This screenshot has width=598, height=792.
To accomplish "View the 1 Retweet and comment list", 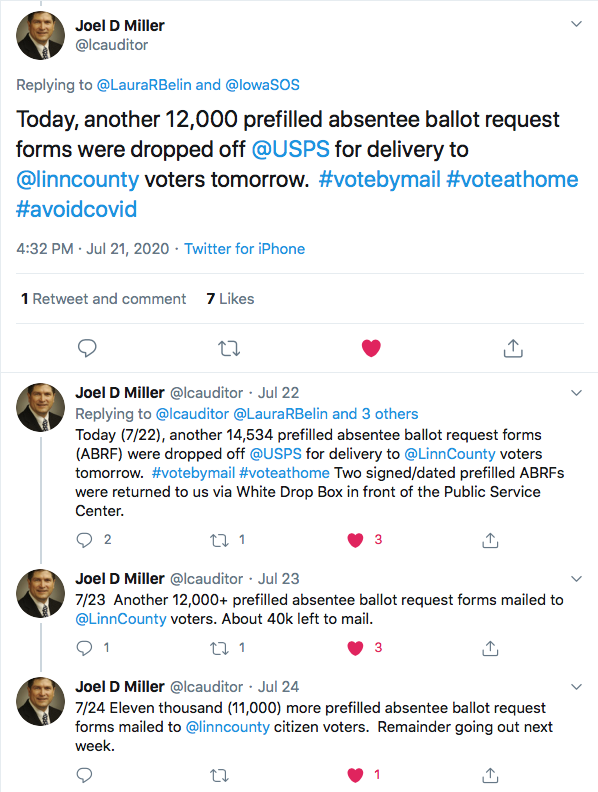I will point(104,299).
